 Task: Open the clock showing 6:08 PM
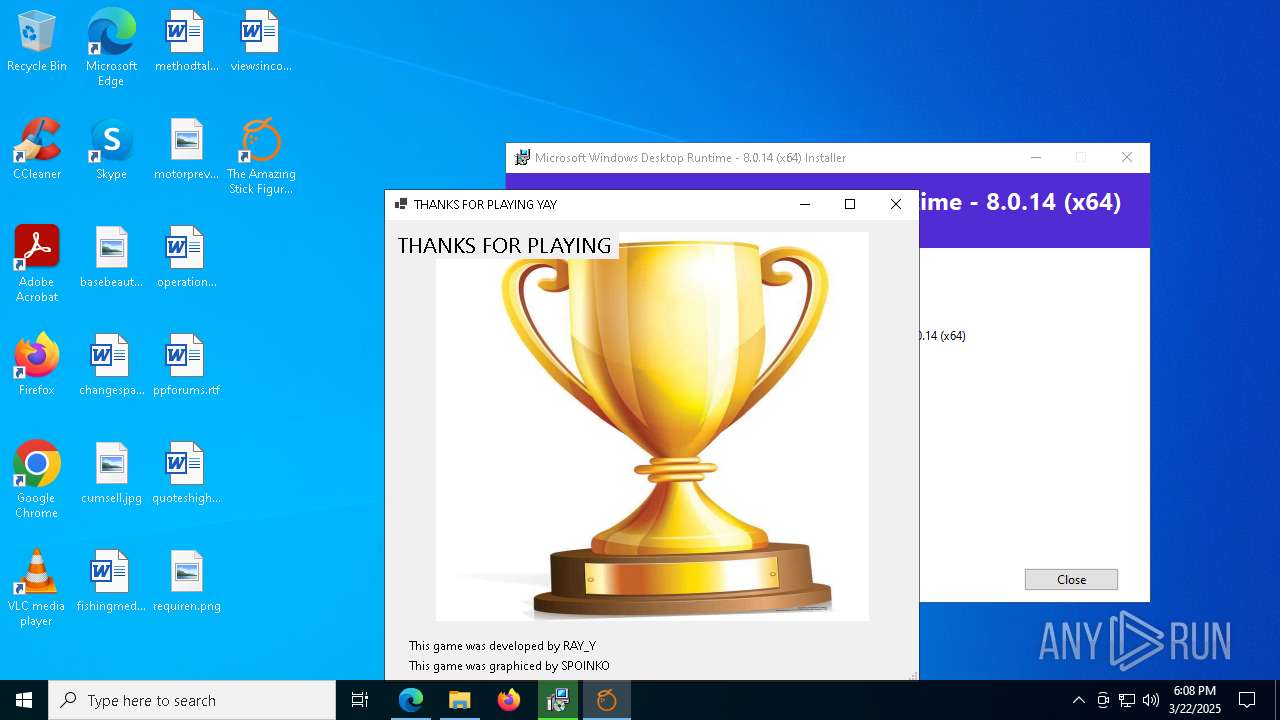pyautogui.click(x=1195, y=700)
